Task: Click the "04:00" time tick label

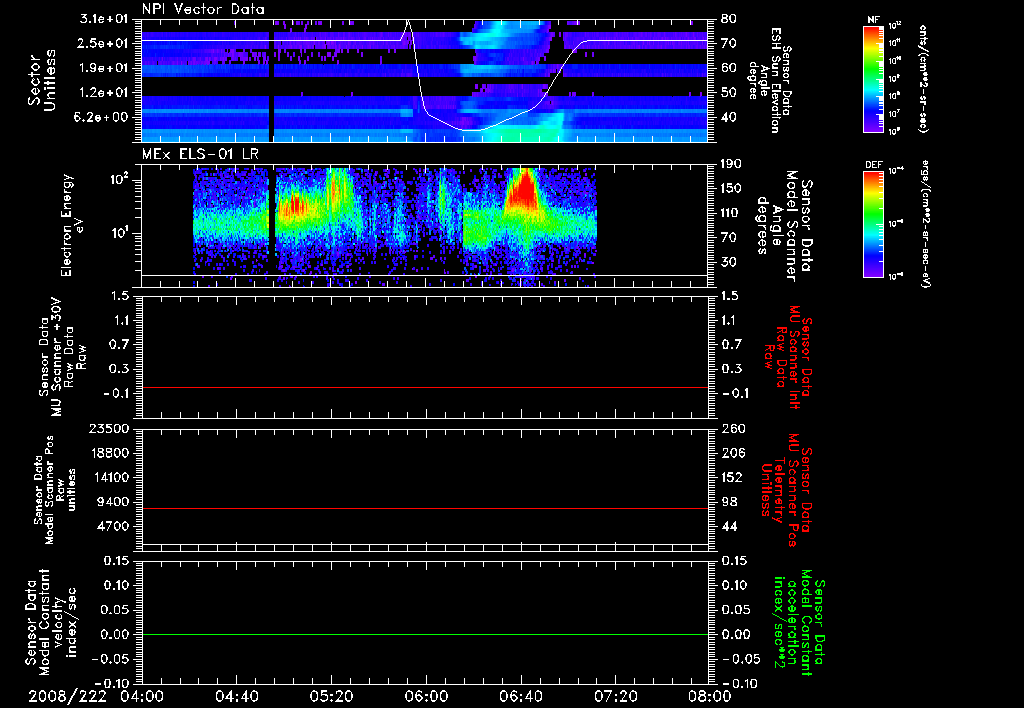Action: pos(142,696)
